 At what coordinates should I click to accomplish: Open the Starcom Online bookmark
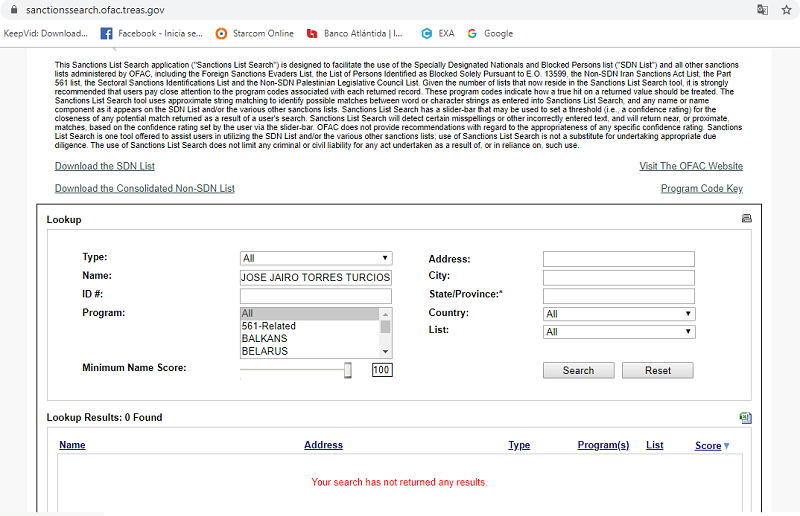tap(255, 33)
